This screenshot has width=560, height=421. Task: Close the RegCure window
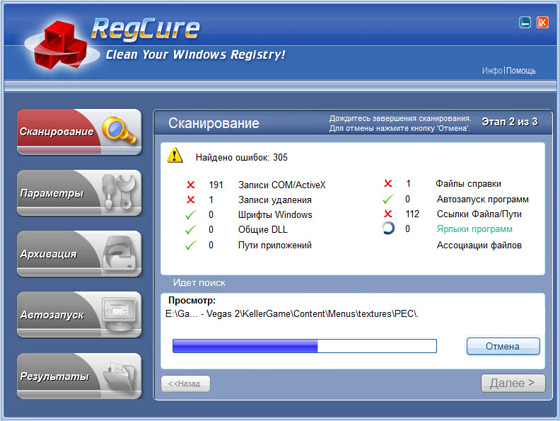pos(542,22)
